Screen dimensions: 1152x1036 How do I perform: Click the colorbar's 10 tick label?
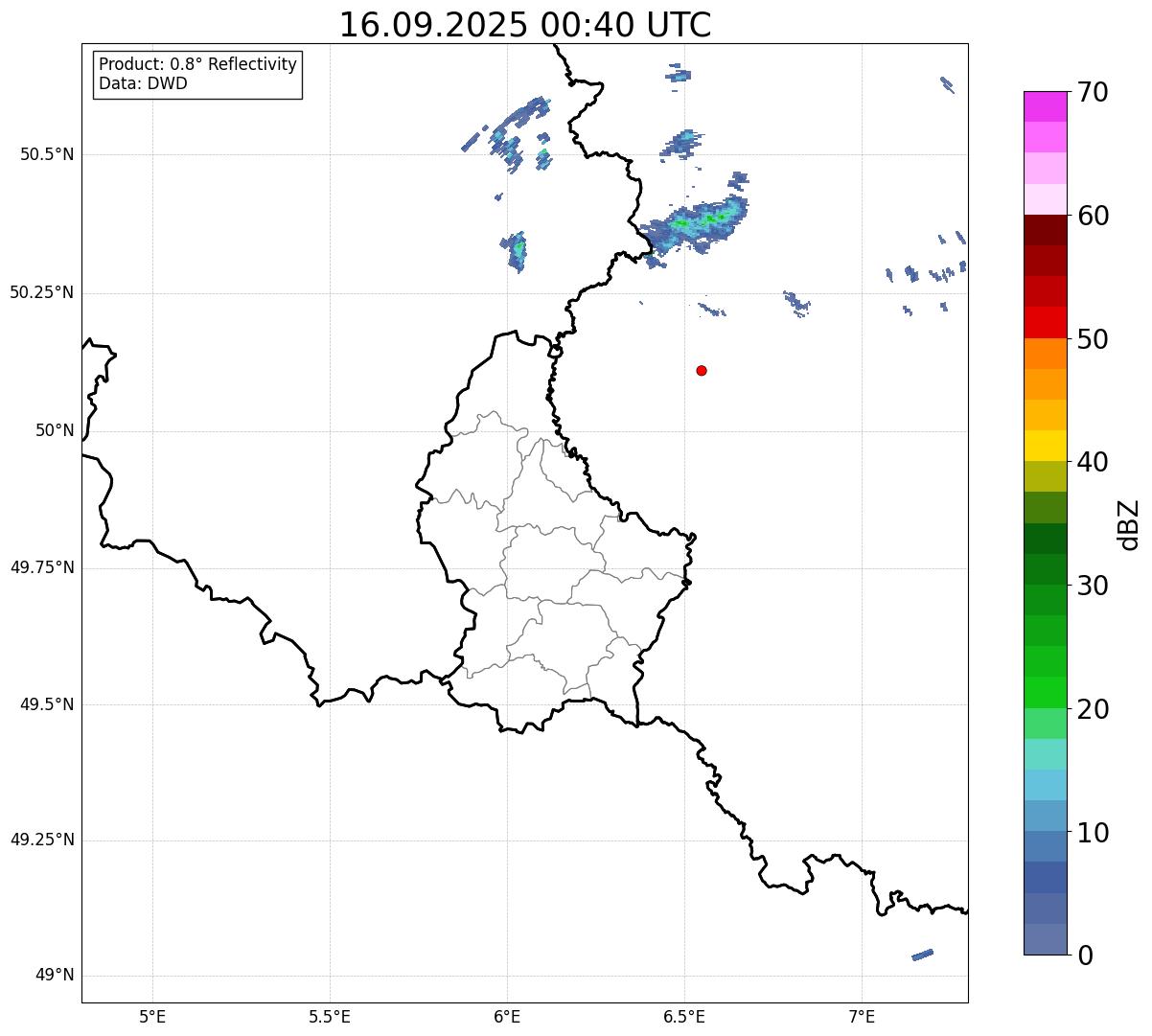tap(1093, 833)
